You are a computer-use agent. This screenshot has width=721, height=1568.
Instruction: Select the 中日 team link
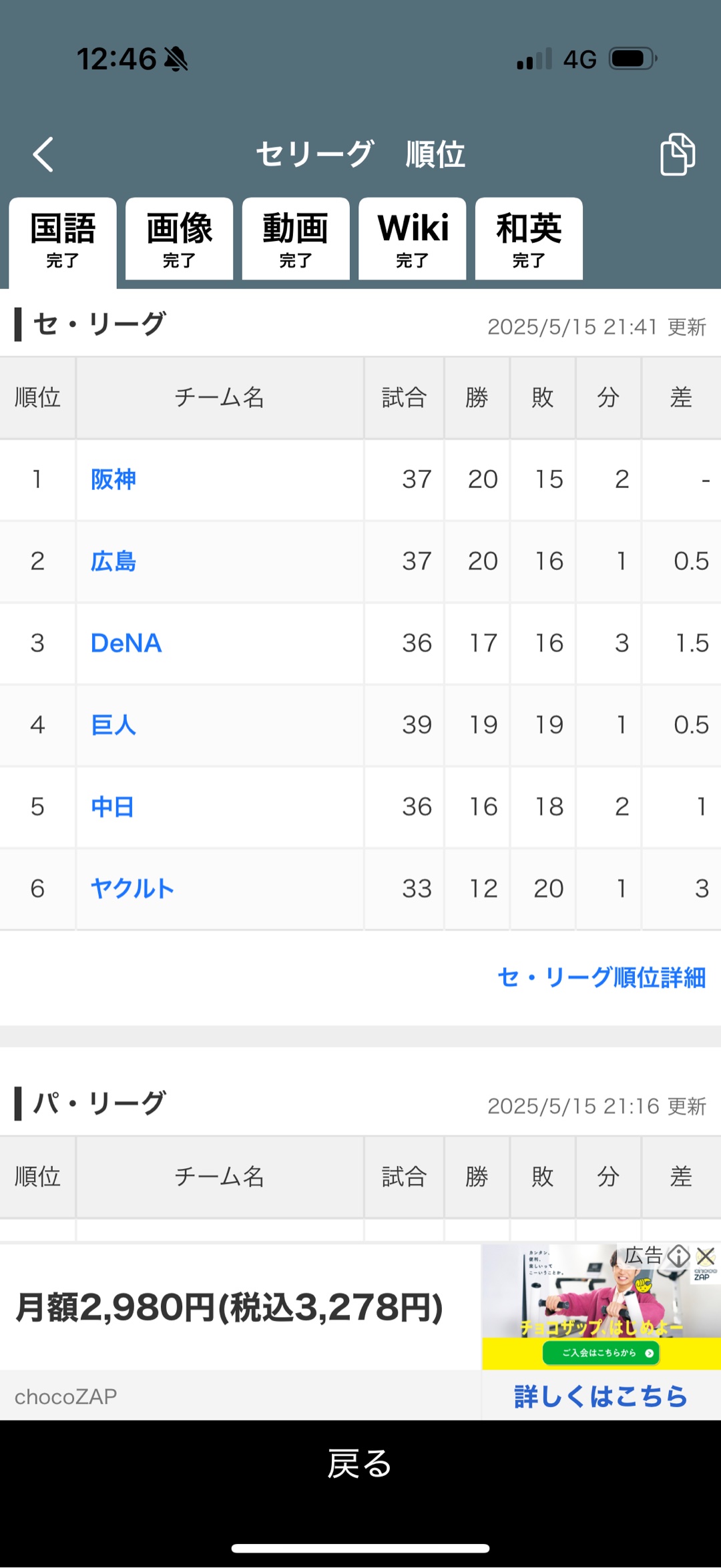(112, 807)
